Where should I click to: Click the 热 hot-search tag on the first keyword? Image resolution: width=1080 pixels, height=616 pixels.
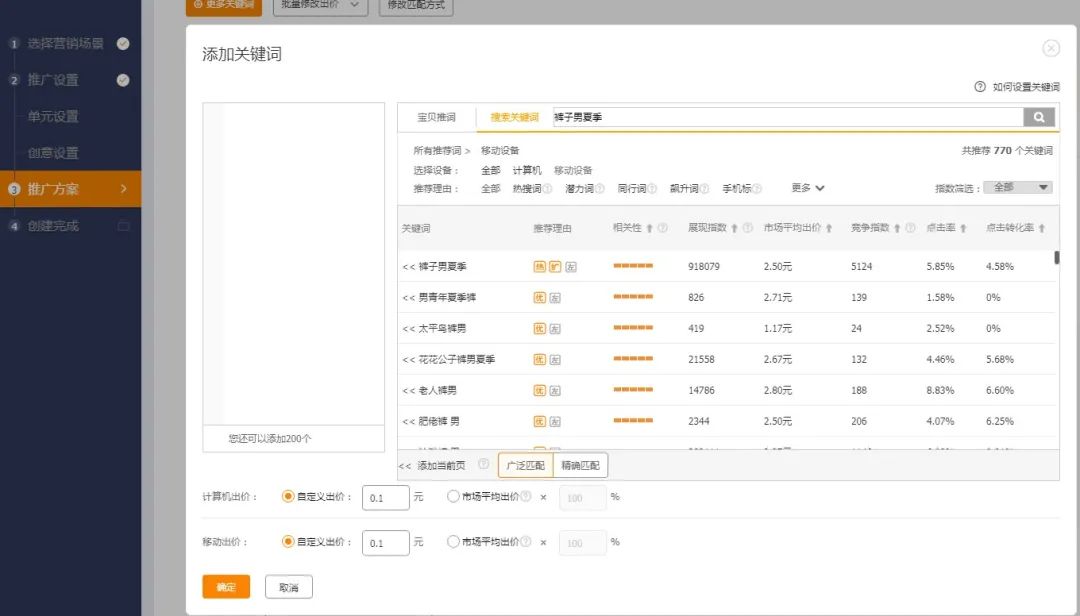click(x=541, y=268)
